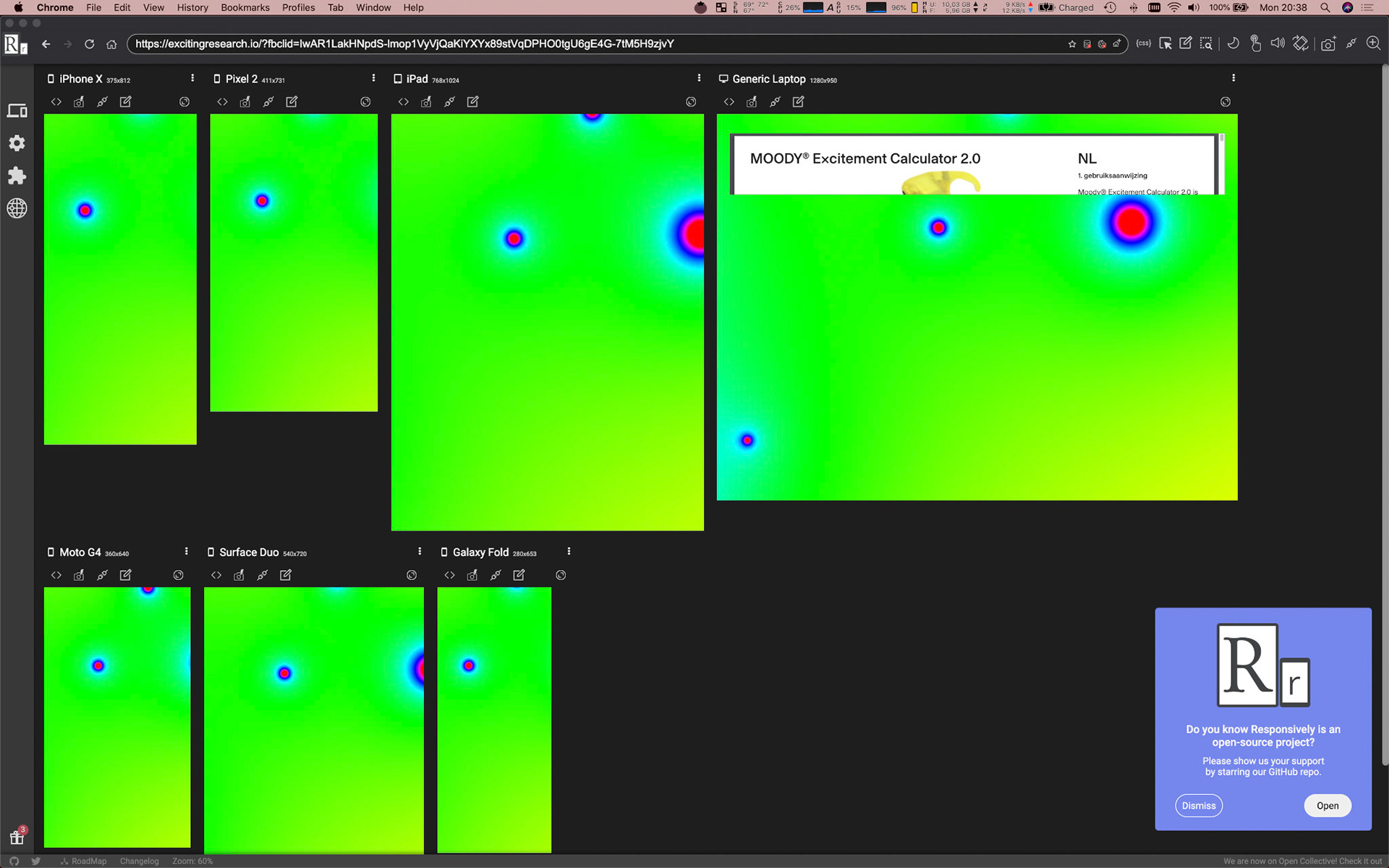Take quick screenshot of Pixel 2

(245, 102)
